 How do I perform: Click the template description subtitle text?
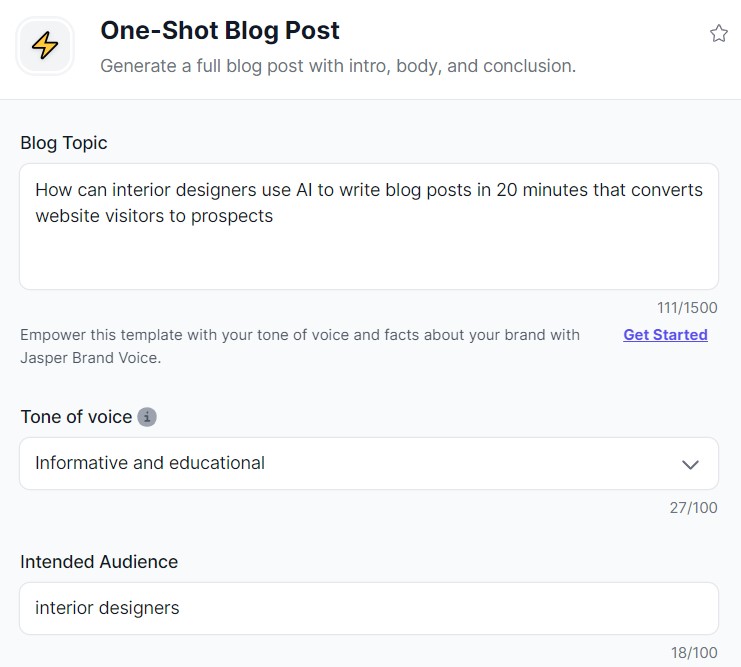tap(338, 66)
